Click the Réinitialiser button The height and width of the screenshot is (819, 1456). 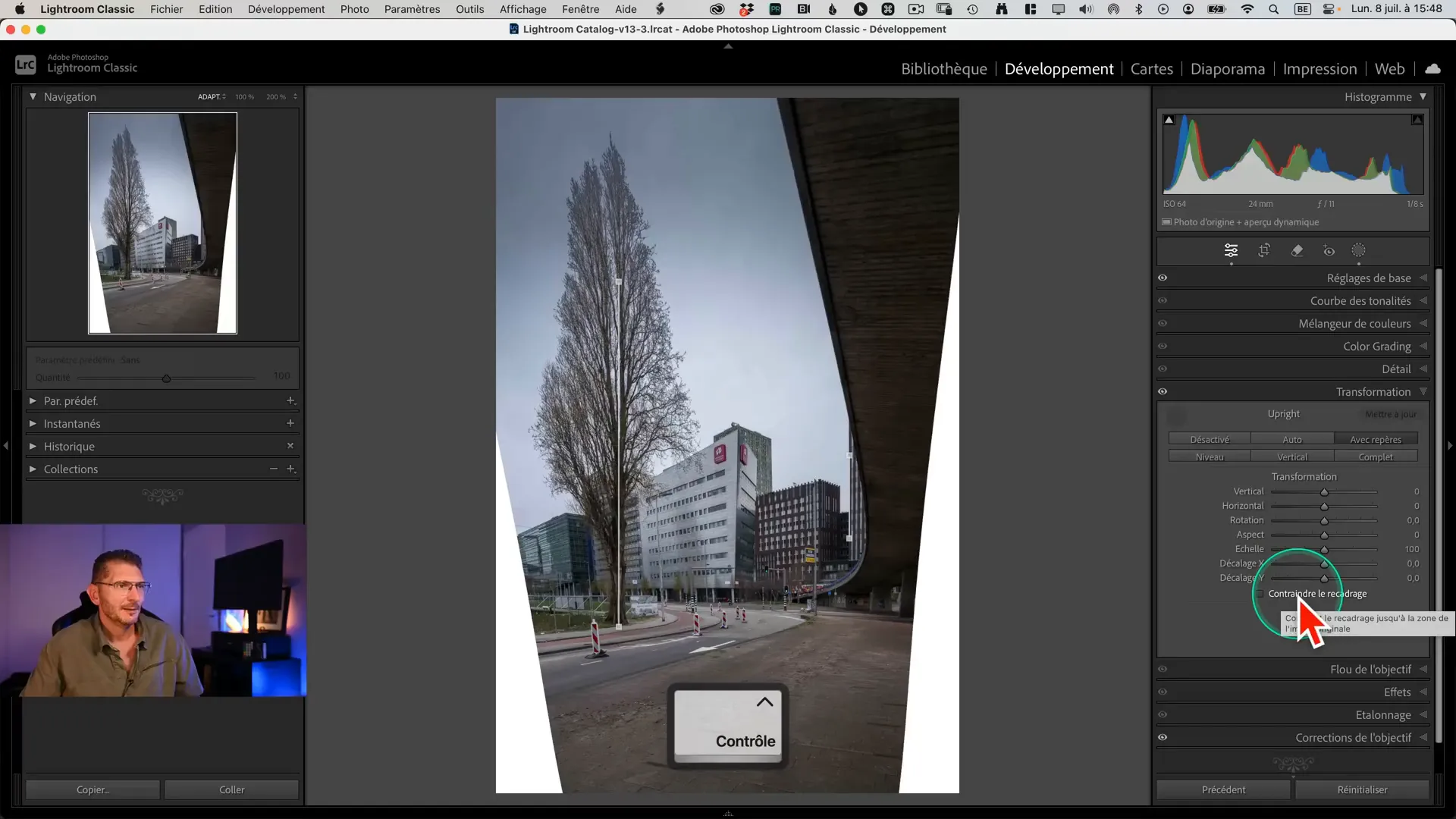(1362, 789)
